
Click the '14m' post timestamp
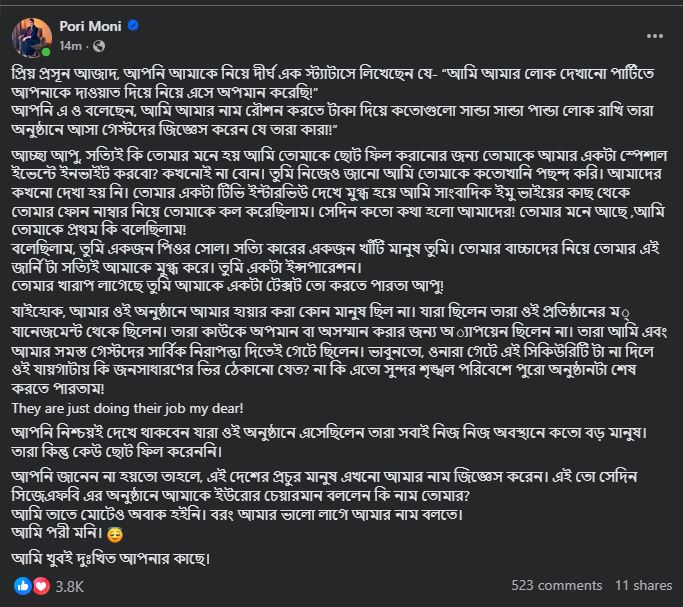(x=71, y=46)
